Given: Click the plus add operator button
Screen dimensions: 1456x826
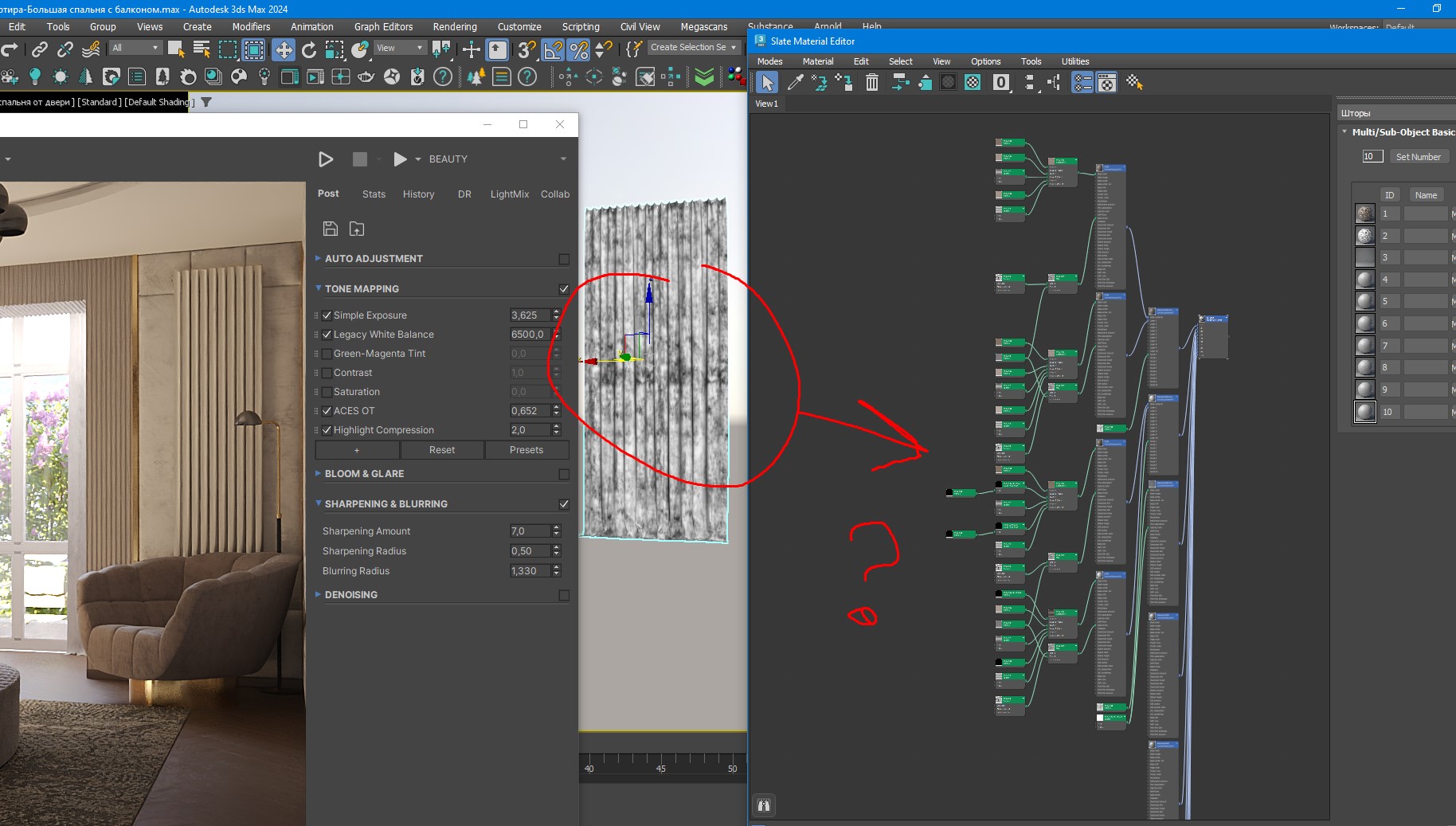Looking at the screenshot, I should [357, 450].
